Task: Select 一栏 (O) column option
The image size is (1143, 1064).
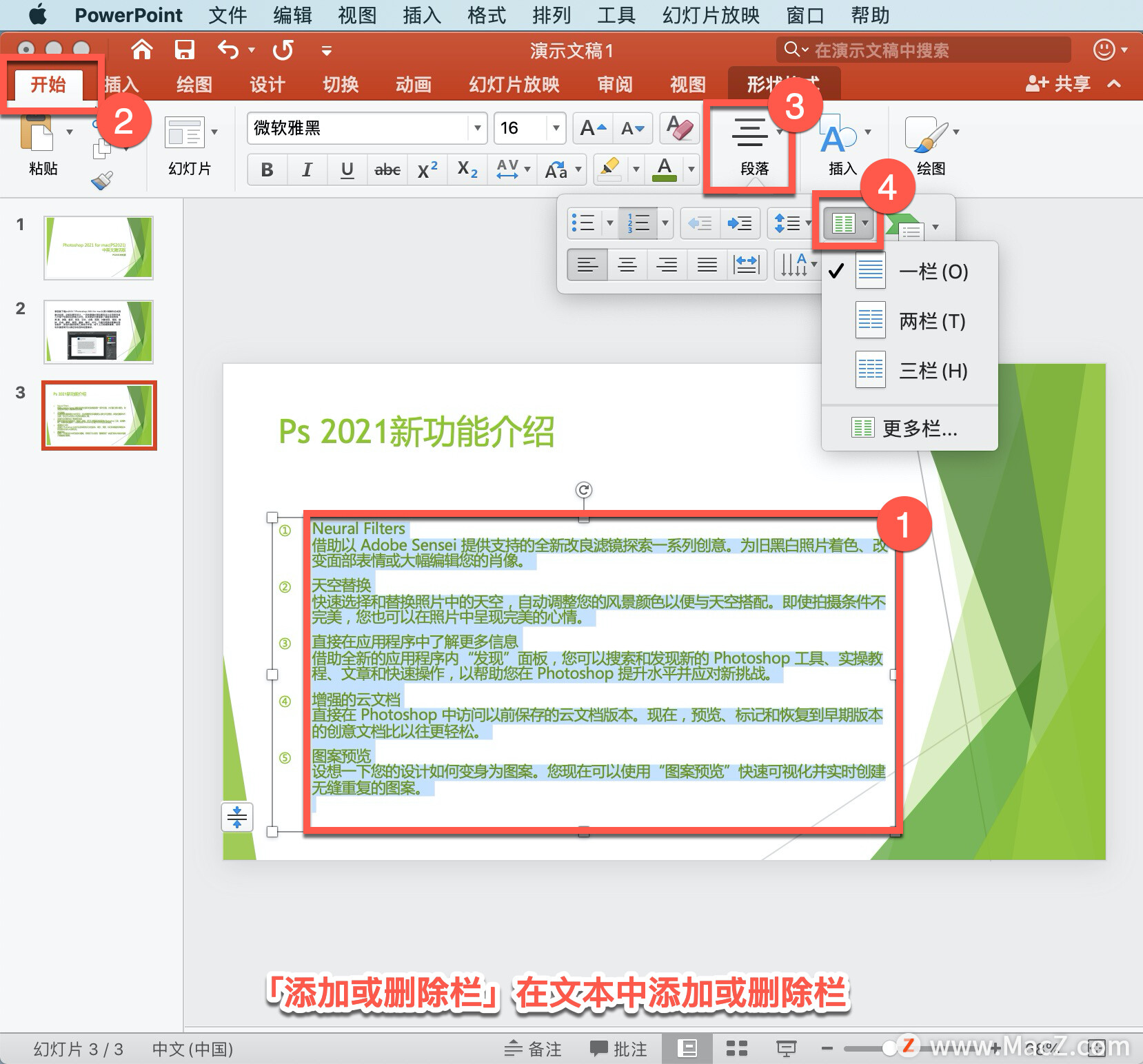Action: [x=910, y=272]
